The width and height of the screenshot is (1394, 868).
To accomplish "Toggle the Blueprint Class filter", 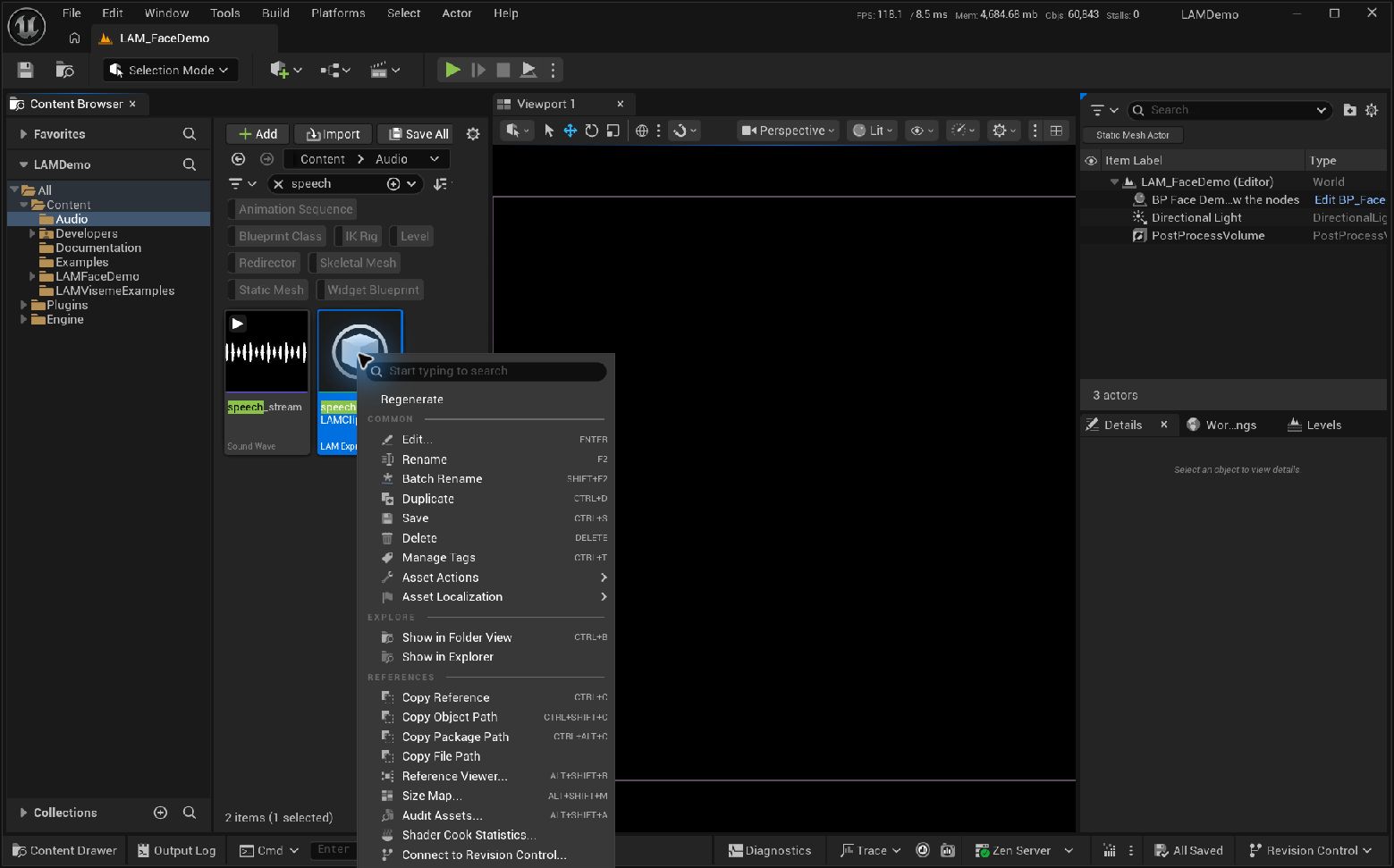I will click(x=275, y=236).
